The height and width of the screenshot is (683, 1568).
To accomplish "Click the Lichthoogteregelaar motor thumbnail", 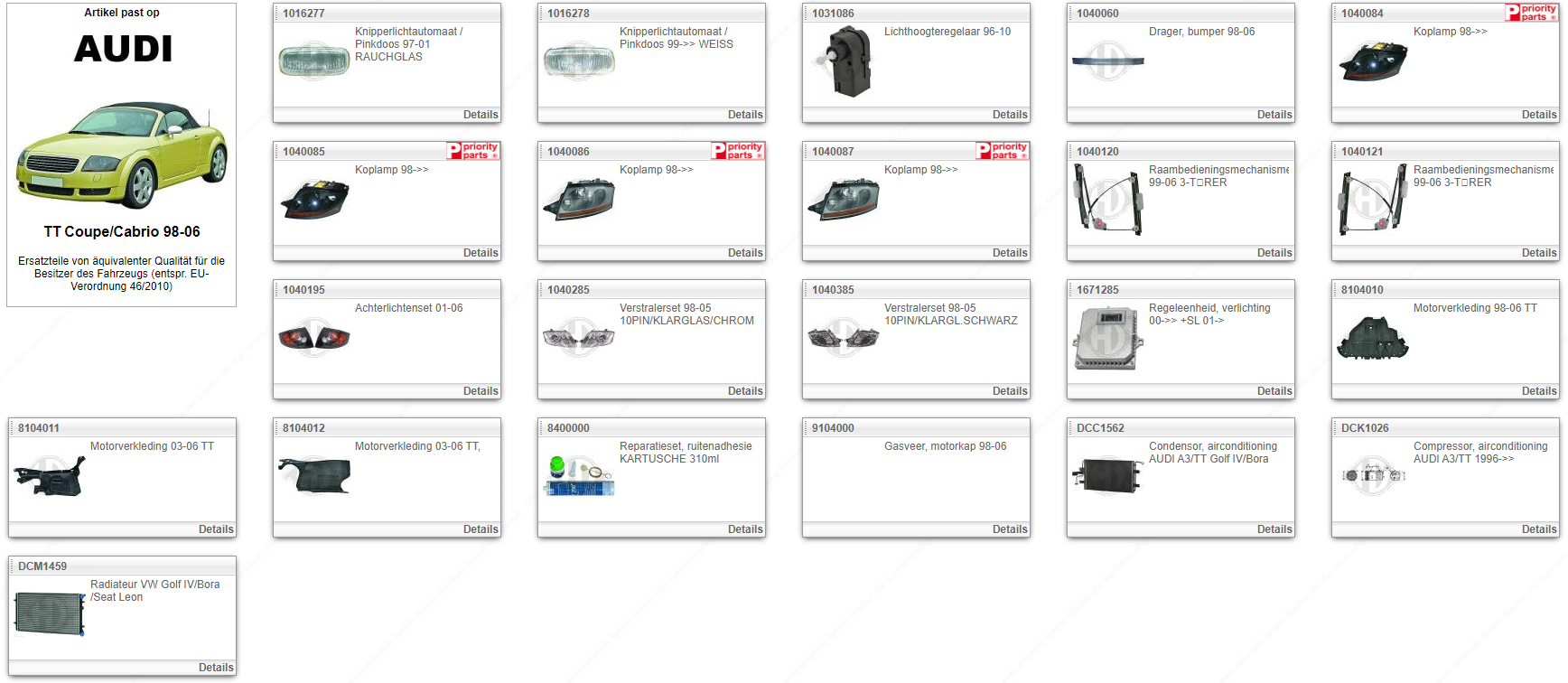I will pos(845,61).
